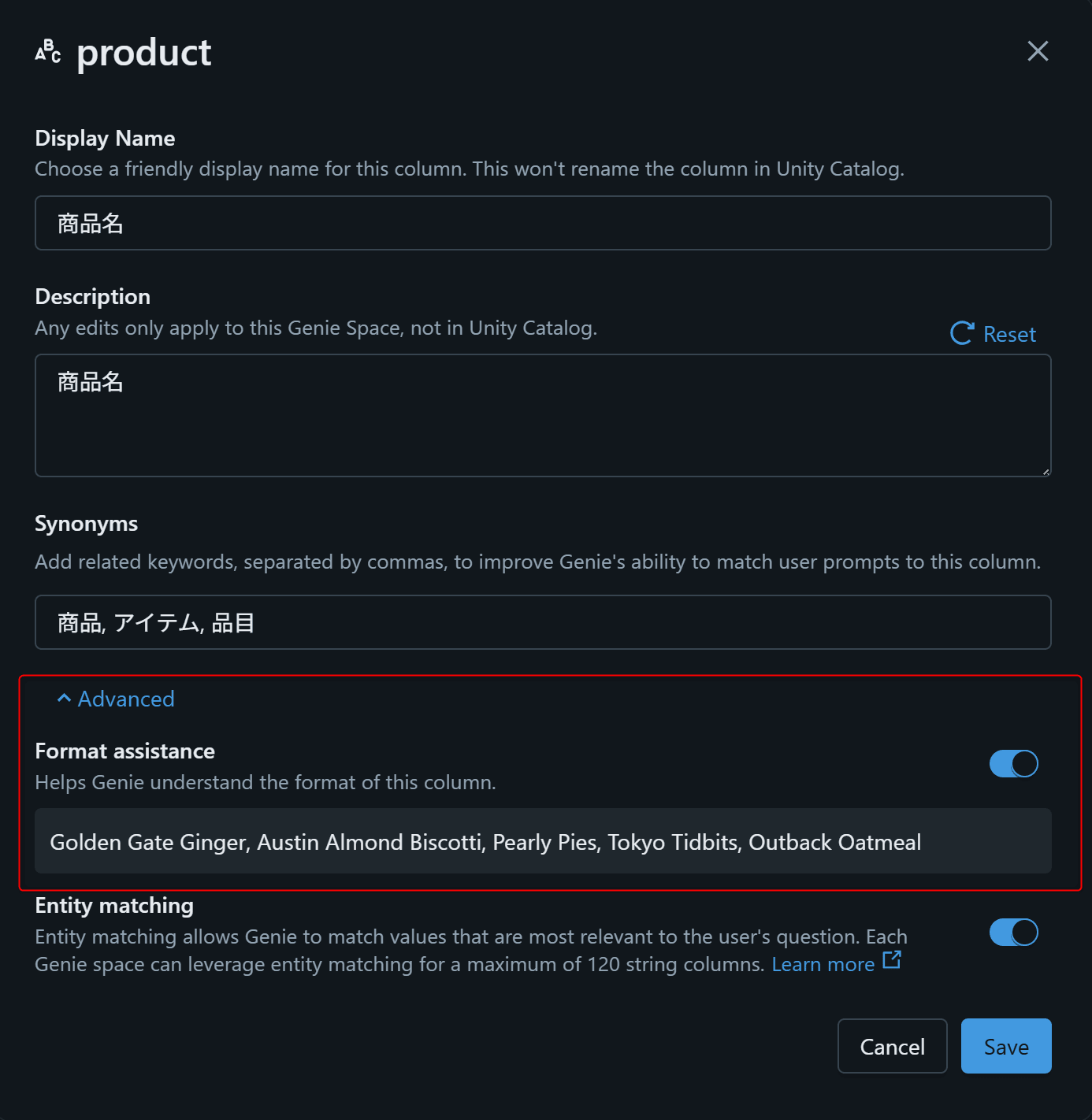Turn off the Entity matching switch

click(x=1013, y=933)
